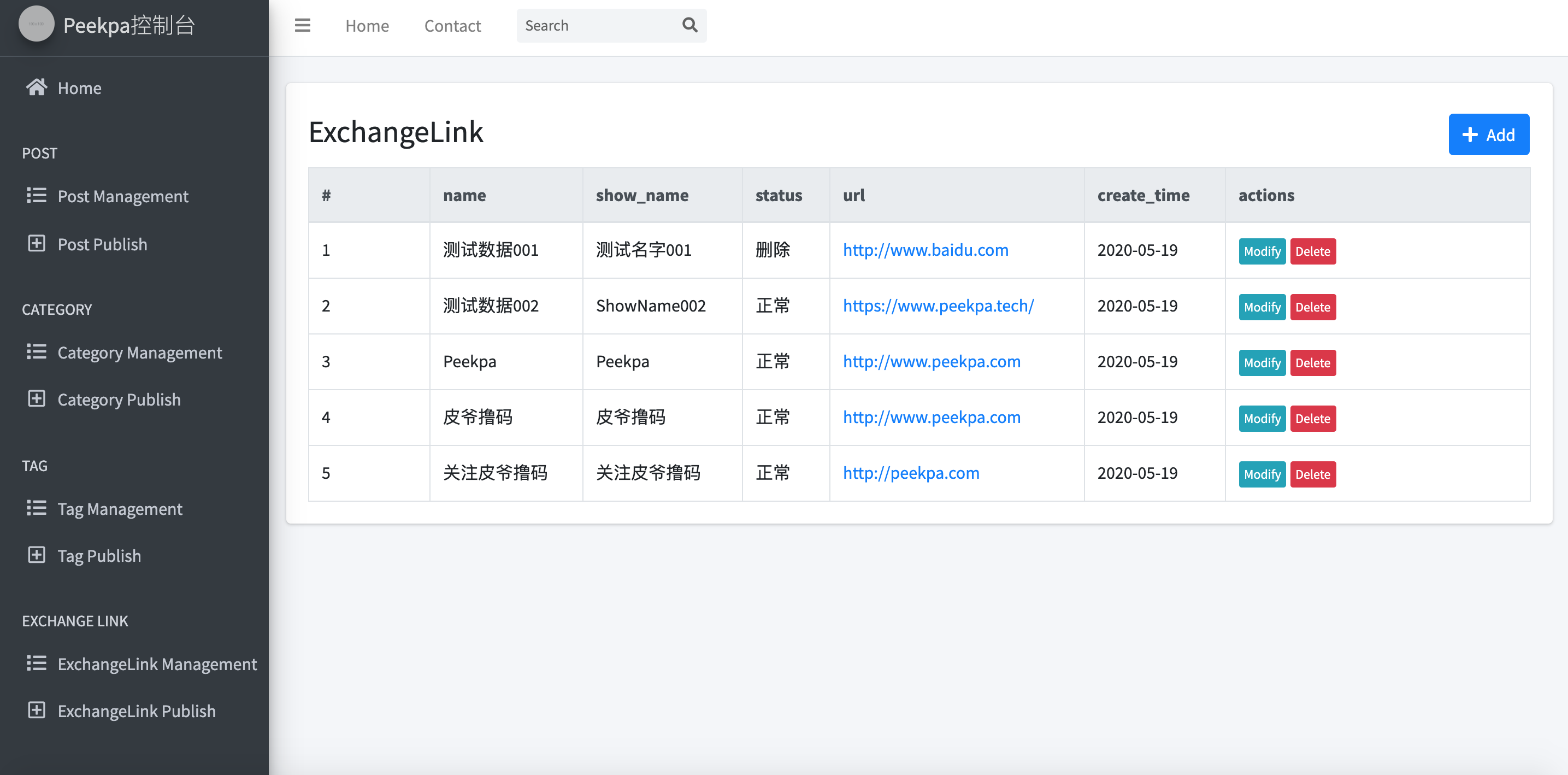This screenshot has height=775, width=1568.
Task: Click the list icon for Category Management
Action: pyautogui.click(x=37, y=352)
